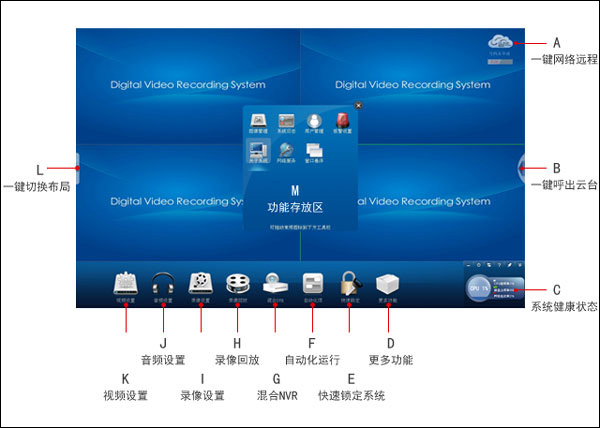Close the function storage popup
Screen dimensions: 600x428
[x=359, y=106]
